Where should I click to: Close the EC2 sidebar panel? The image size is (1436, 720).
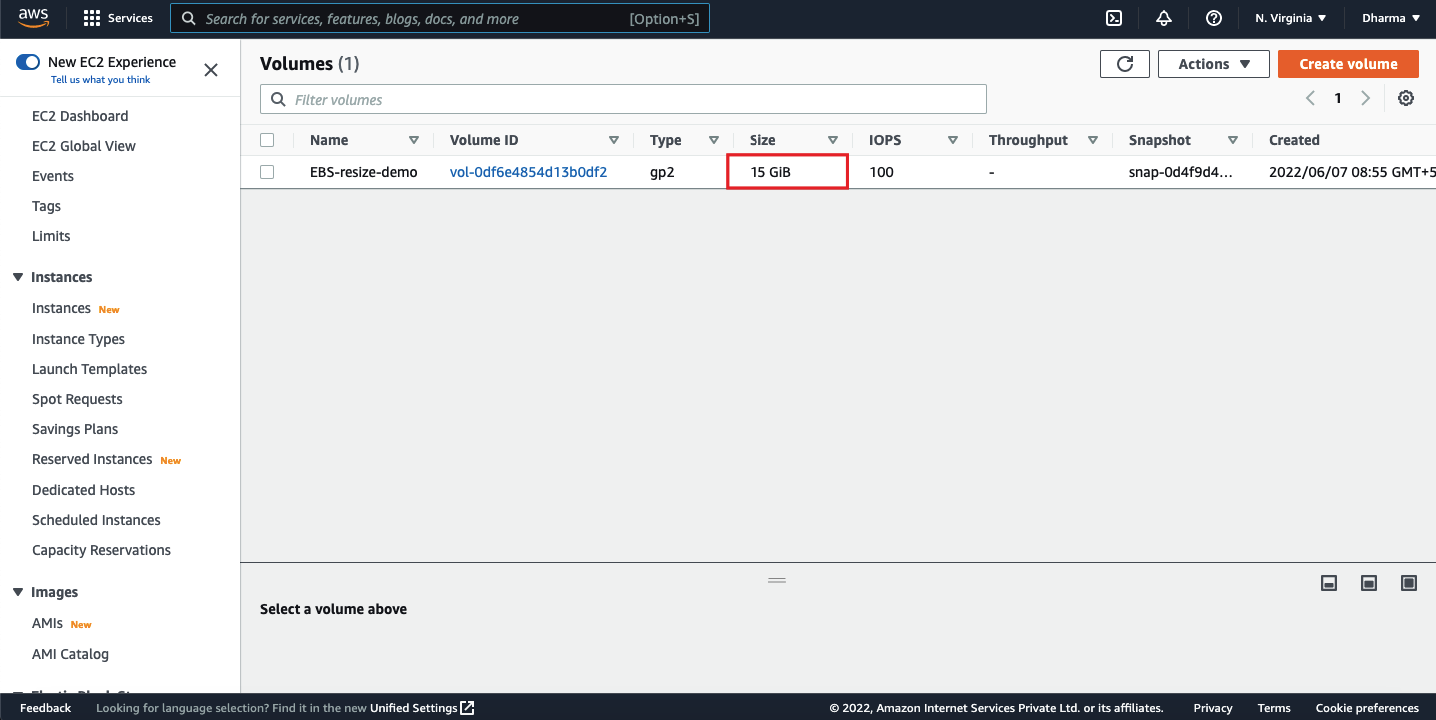pyautogui.click(x=211, y=70)
